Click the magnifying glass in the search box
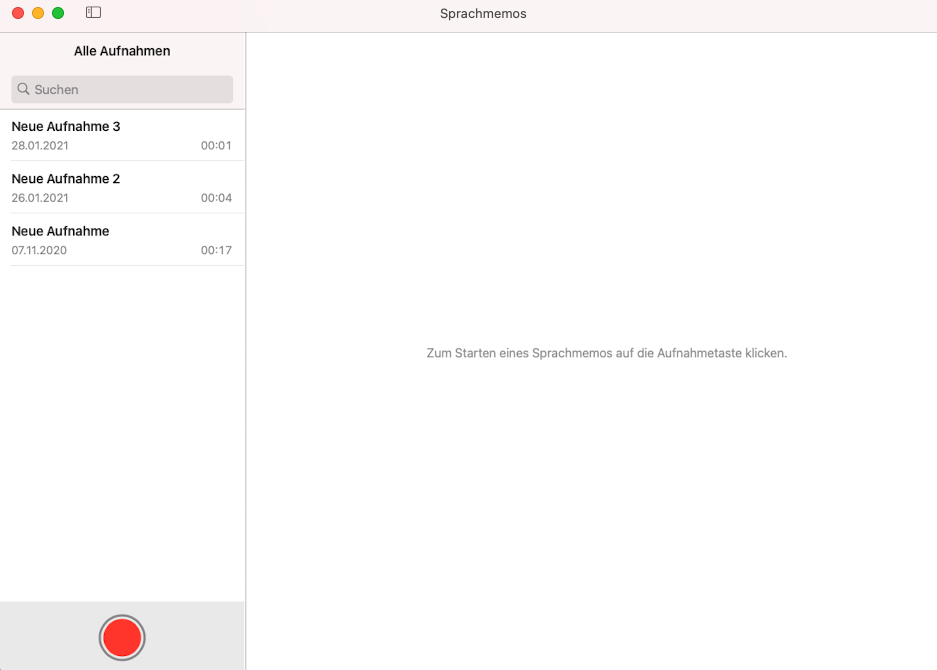Screen dimensions: 937x670 (23, 89)
